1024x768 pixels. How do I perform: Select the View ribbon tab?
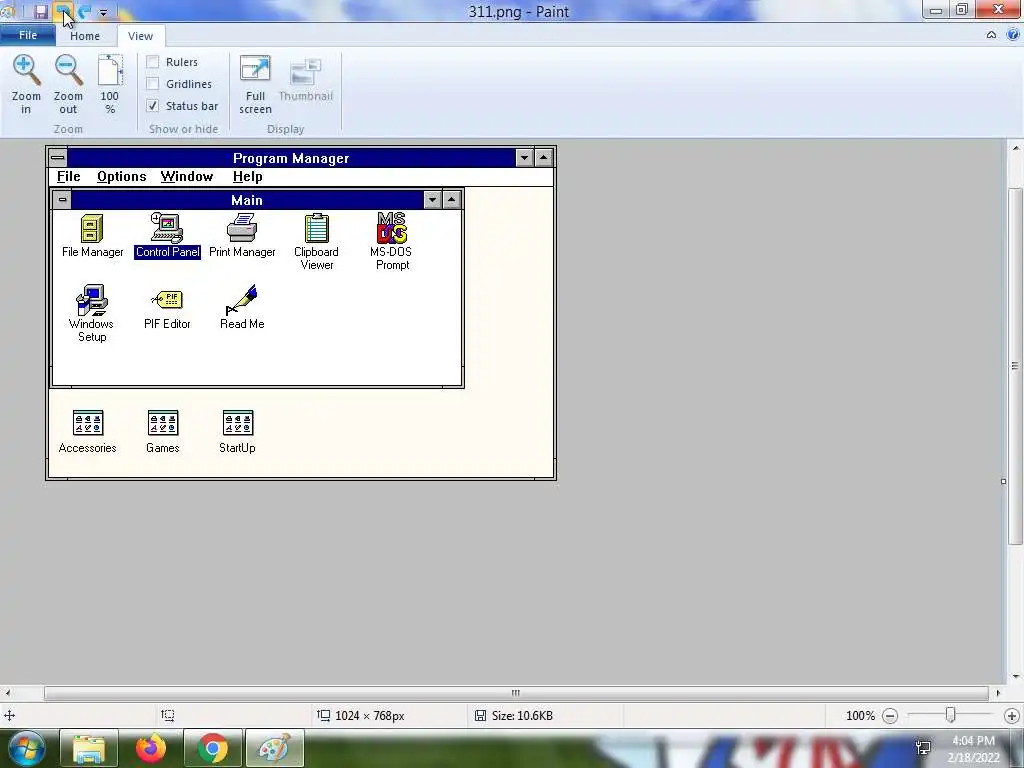140,36
